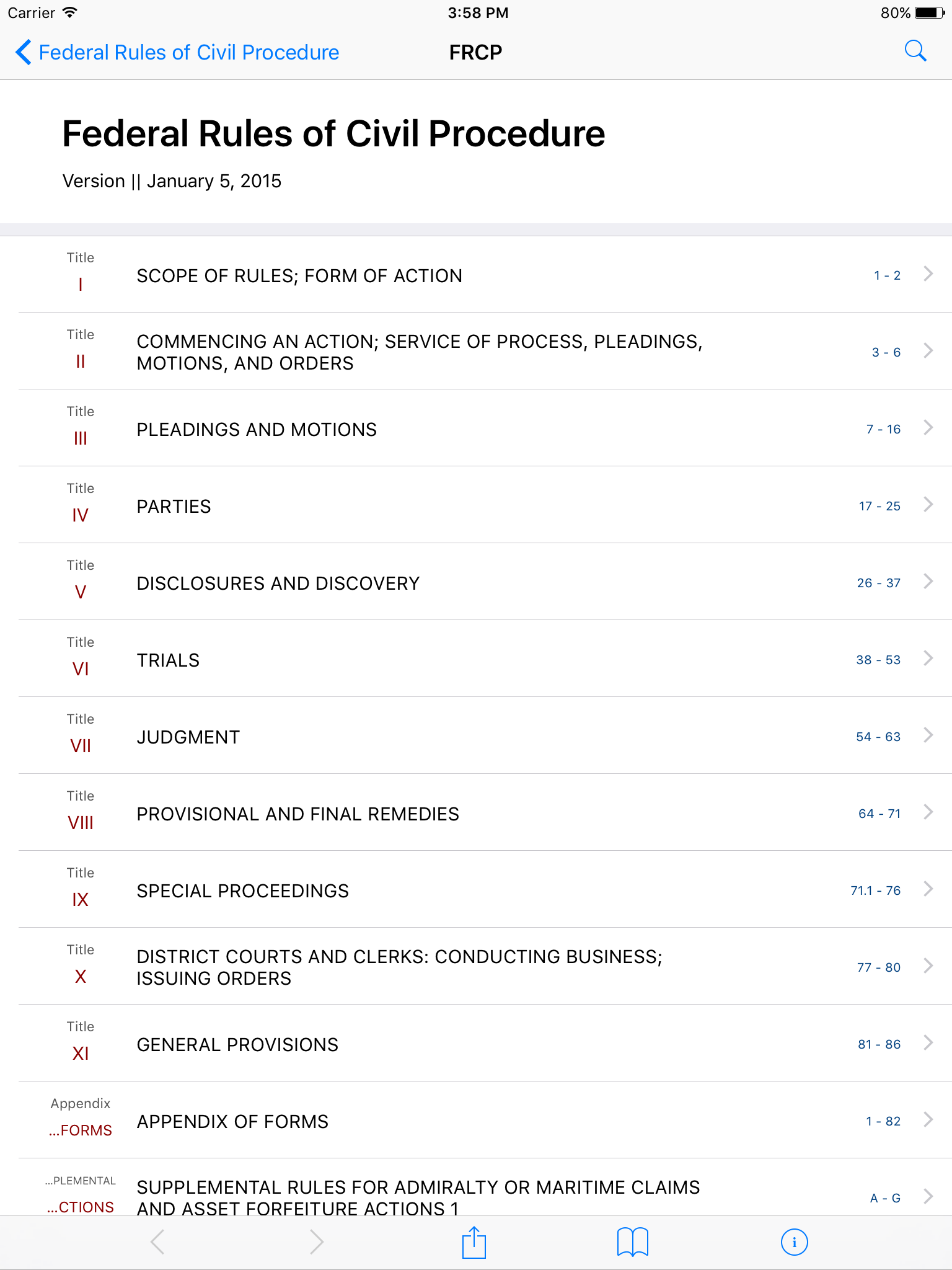Viewport: 952px width, 1270px height.
Task: Tap the Appendix ...FORMS label
Action: [81, 1130]
